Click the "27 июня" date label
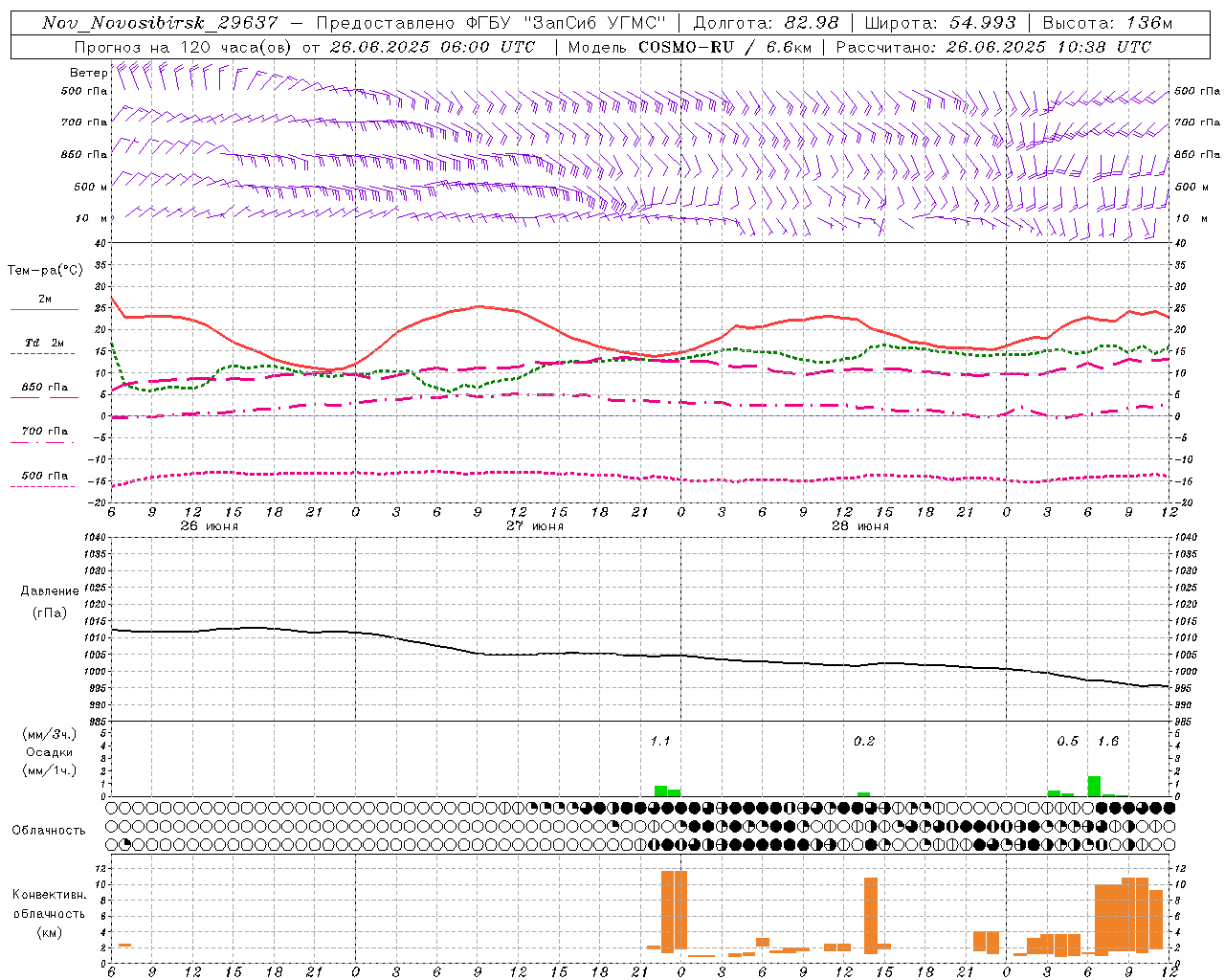1225x980 pixels. coord(534,526)
